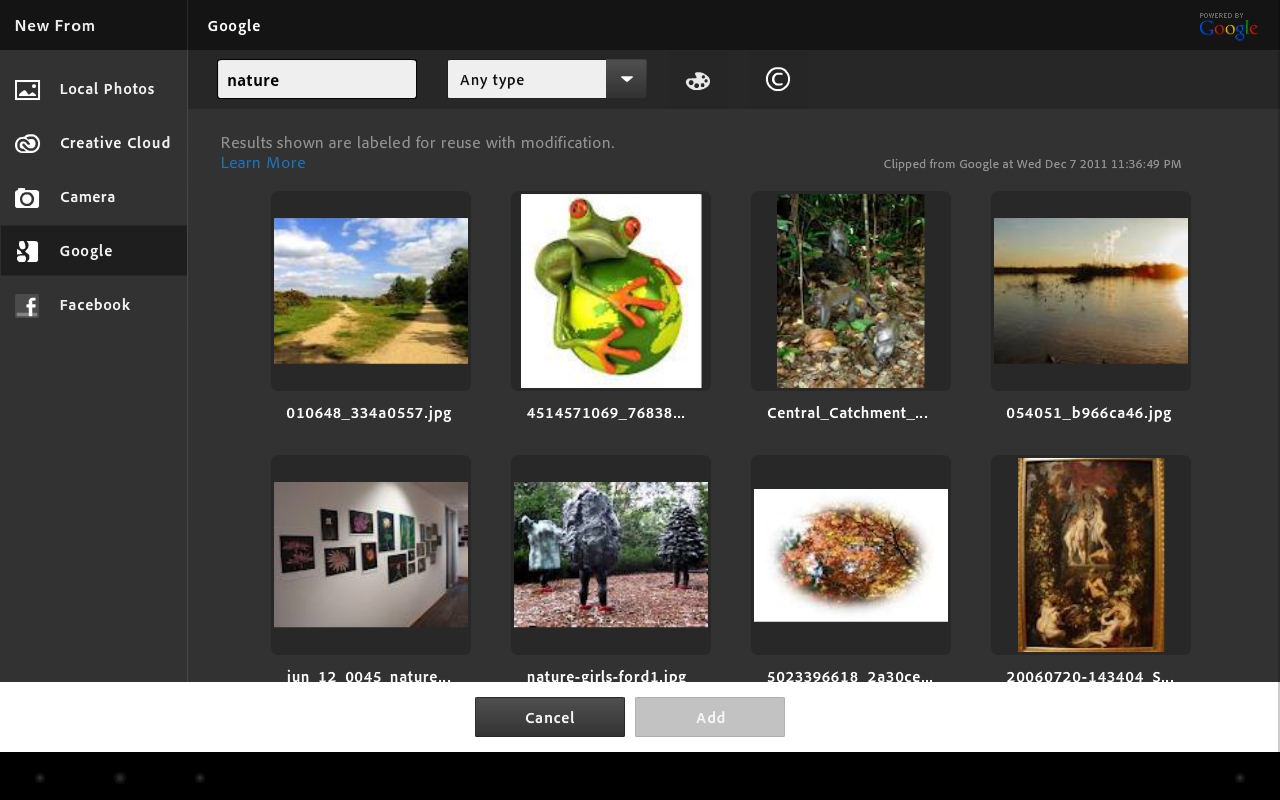
Task: Open the Learn More link
Action: [x=263, y=162]
